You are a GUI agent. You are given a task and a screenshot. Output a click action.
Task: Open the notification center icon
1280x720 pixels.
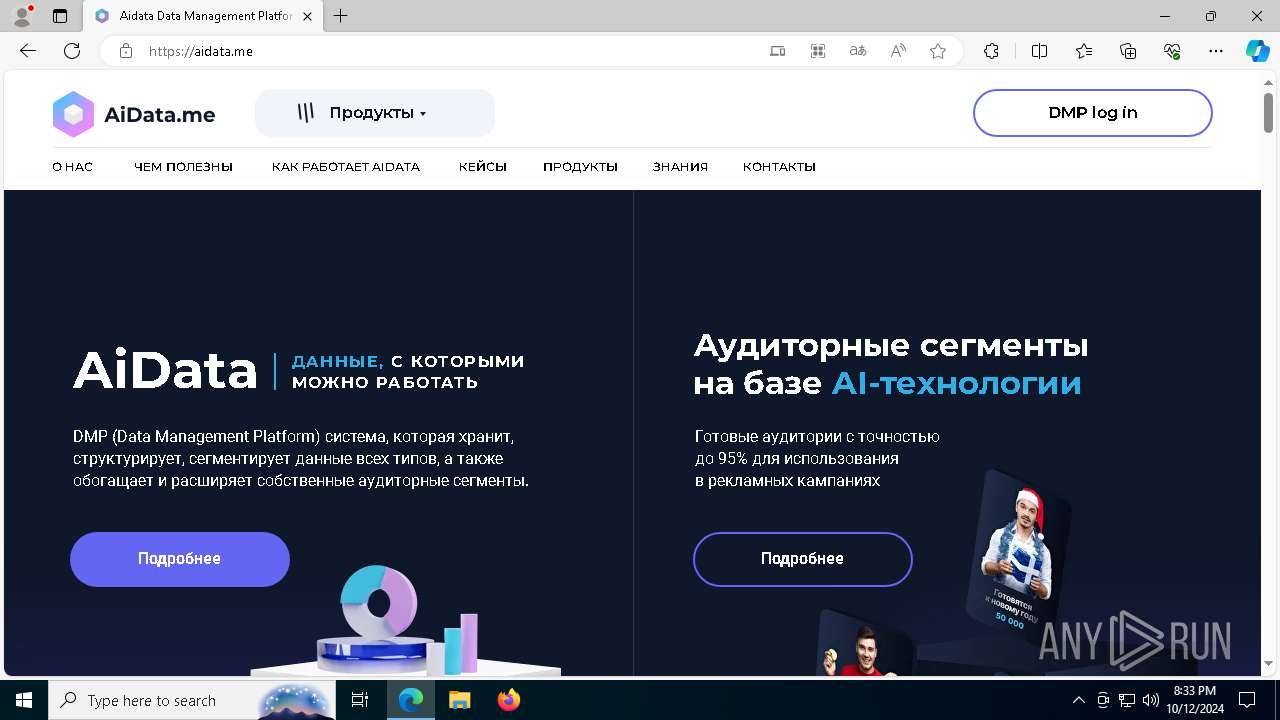click(1247, 700)
